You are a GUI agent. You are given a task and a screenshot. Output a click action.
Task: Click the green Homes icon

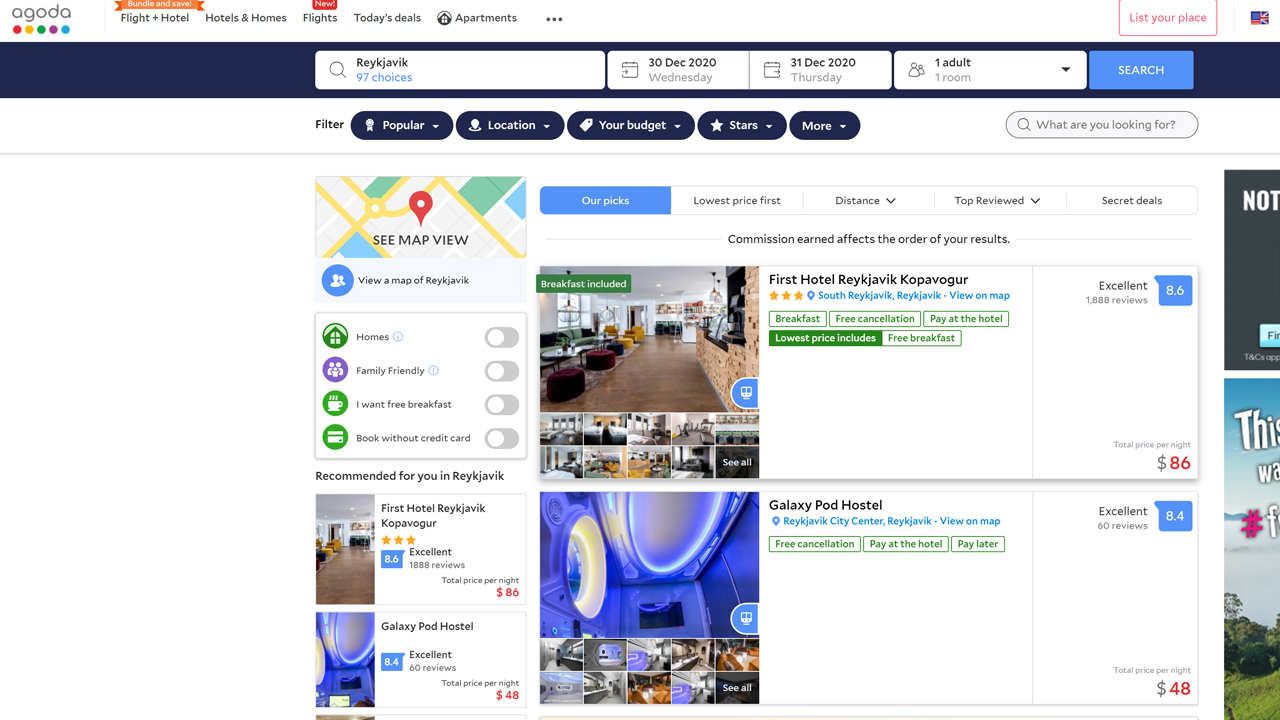(335, 337)
